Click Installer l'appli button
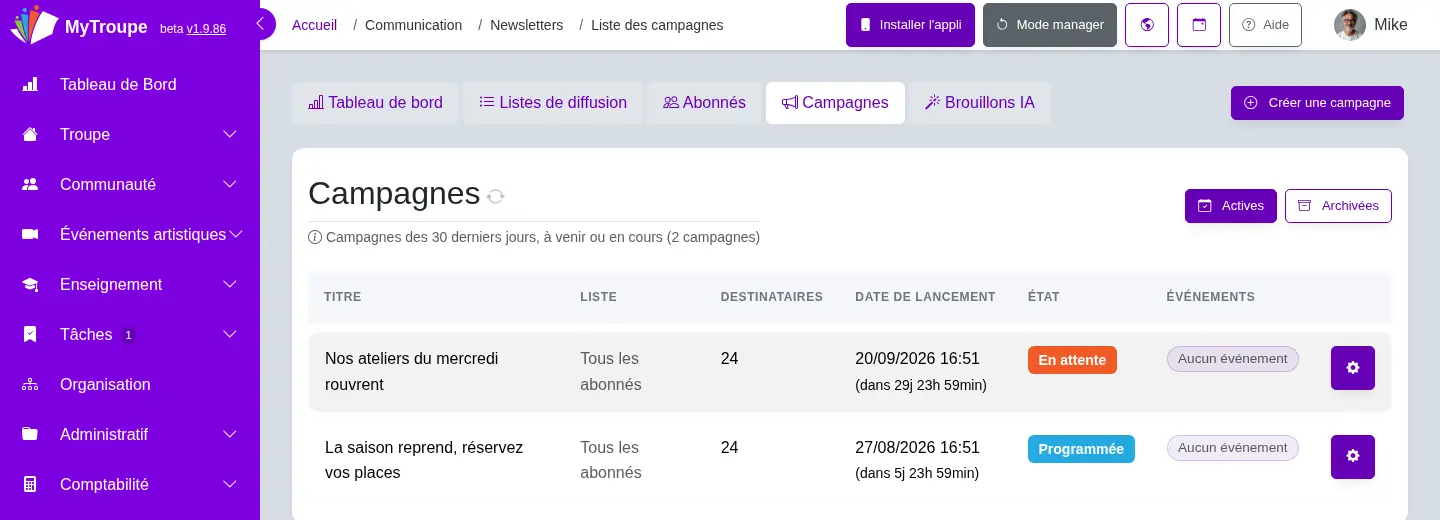 (x=910, y=25)
